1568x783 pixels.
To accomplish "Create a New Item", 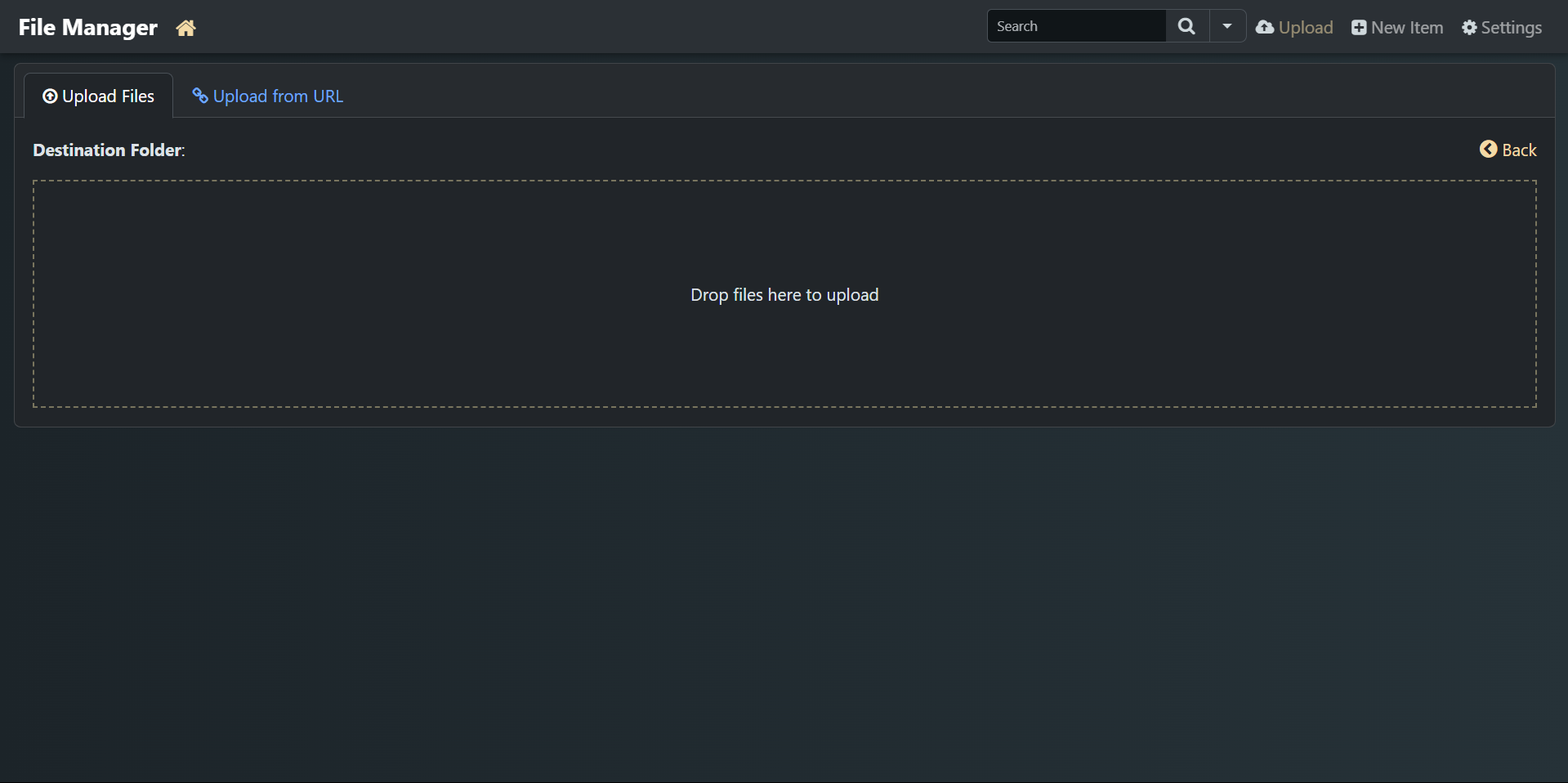I will [x=1397, y=28].
